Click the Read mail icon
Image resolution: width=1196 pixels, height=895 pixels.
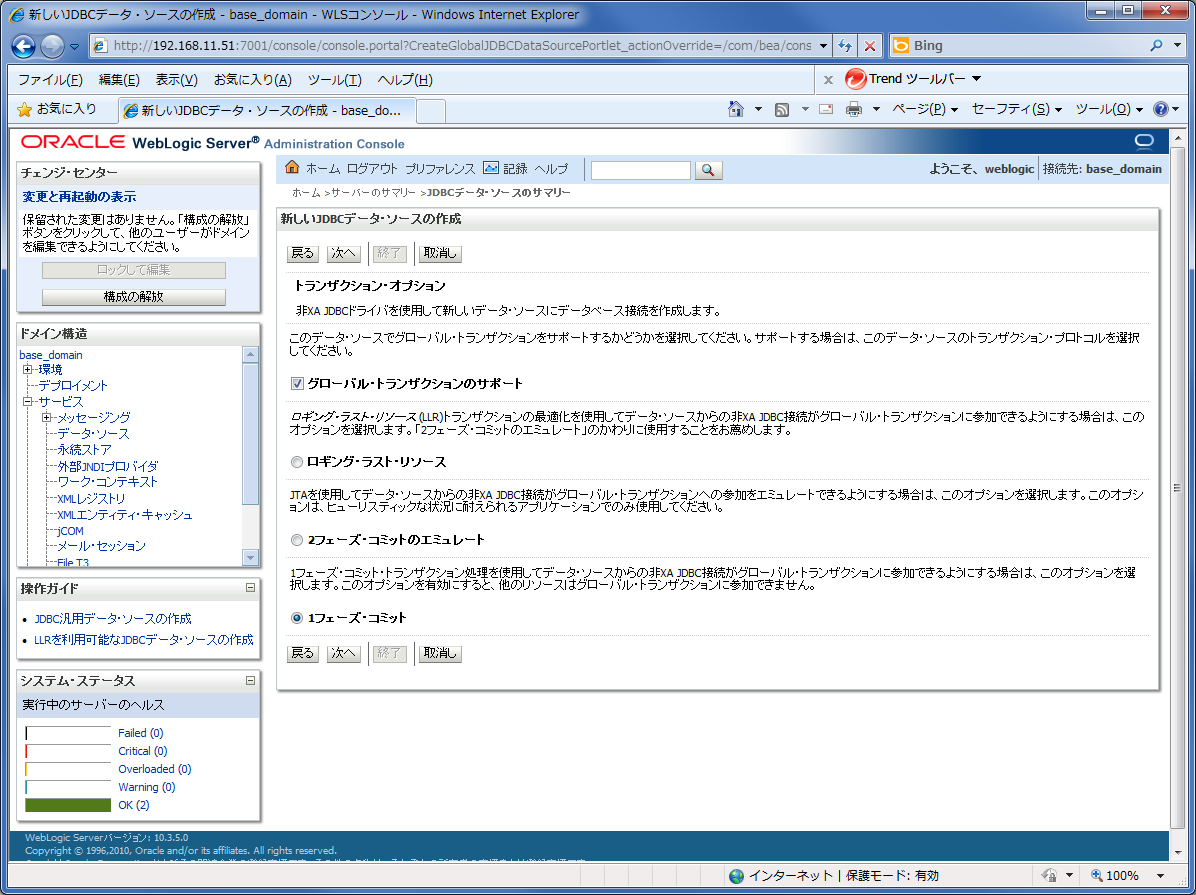[x=826, y=109]
